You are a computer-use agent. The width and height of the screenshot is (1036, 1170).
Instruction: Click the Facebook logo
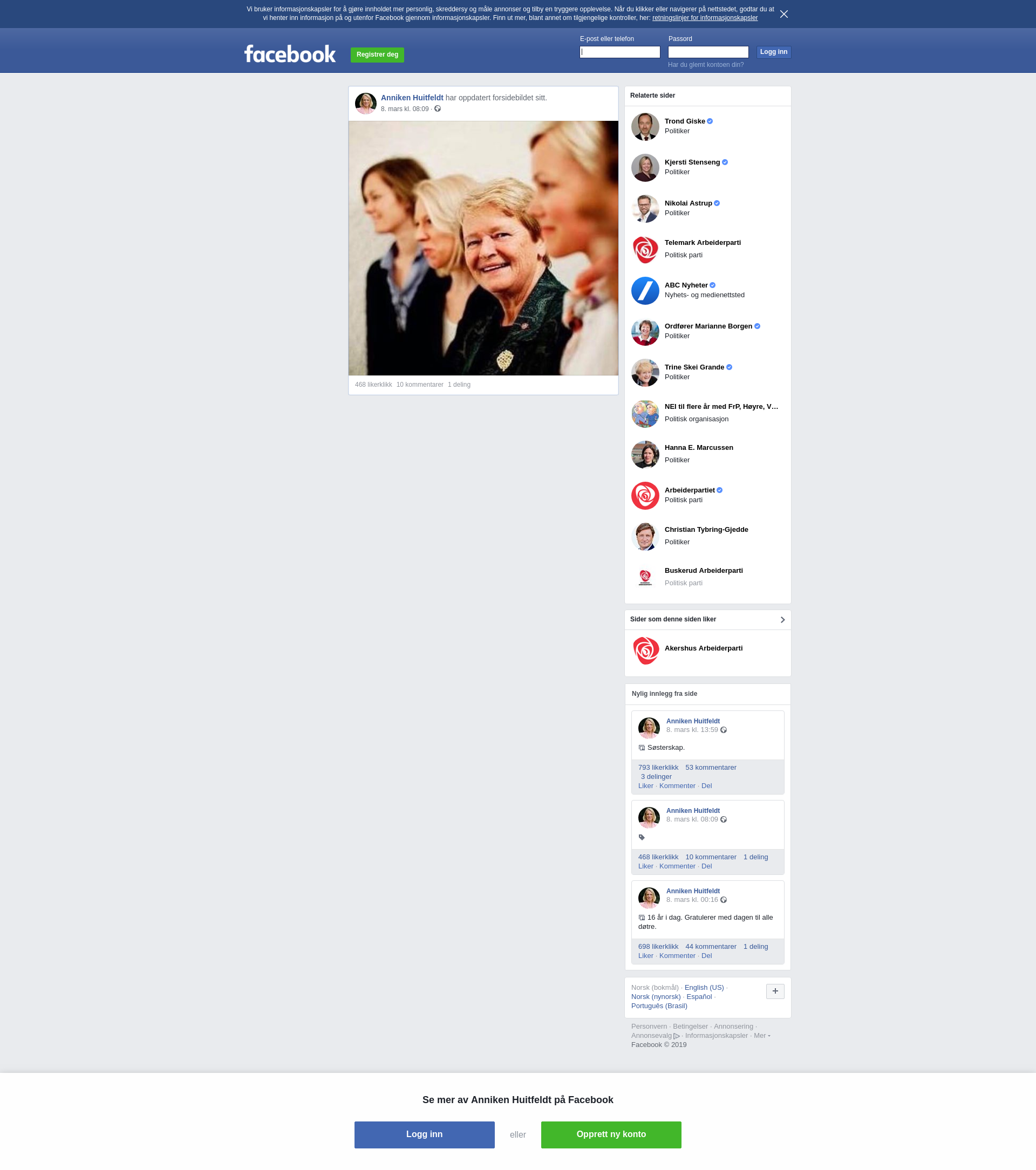[290, 54]
